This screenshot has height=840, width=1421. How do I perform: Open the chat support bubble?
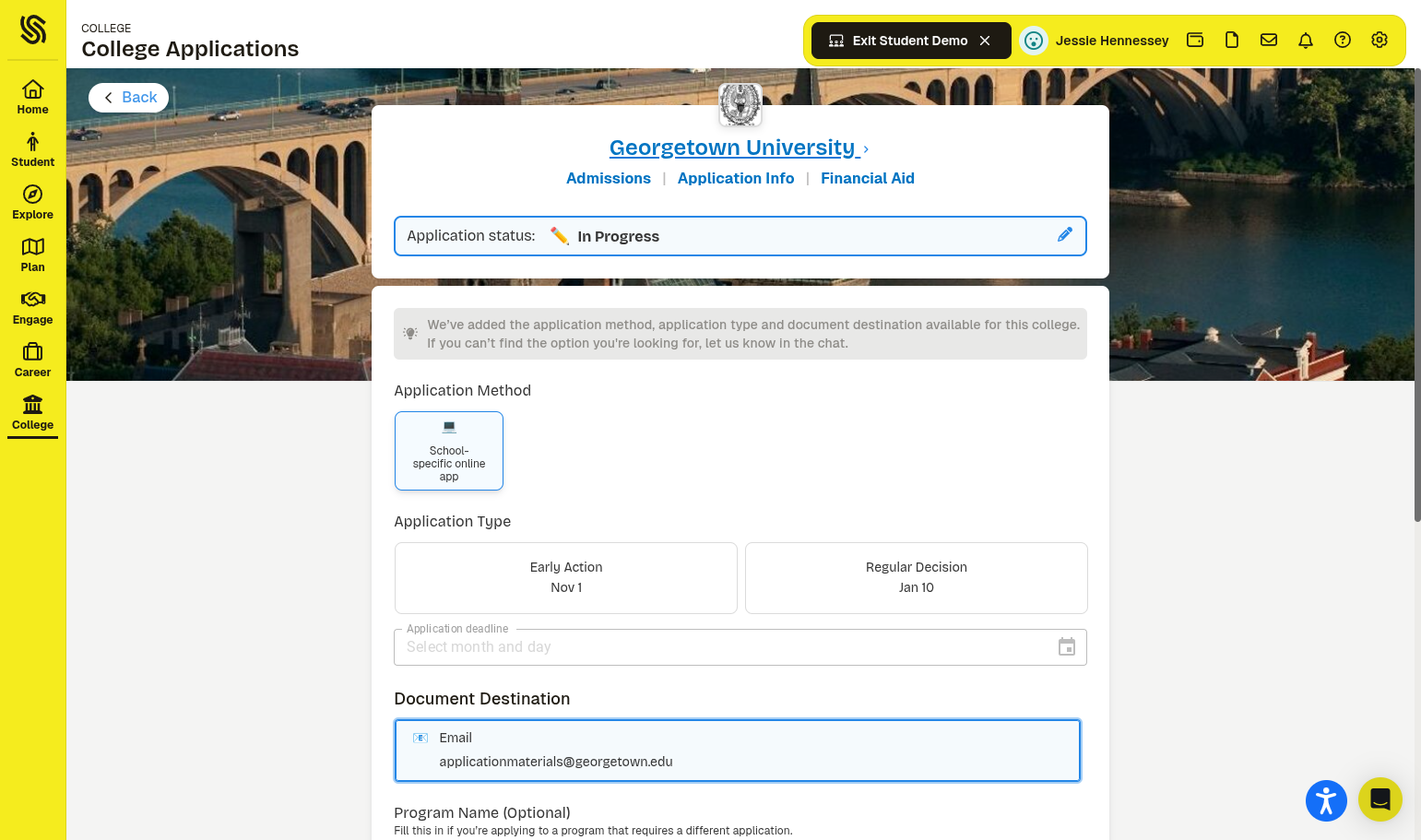[x=1380, y=799]
